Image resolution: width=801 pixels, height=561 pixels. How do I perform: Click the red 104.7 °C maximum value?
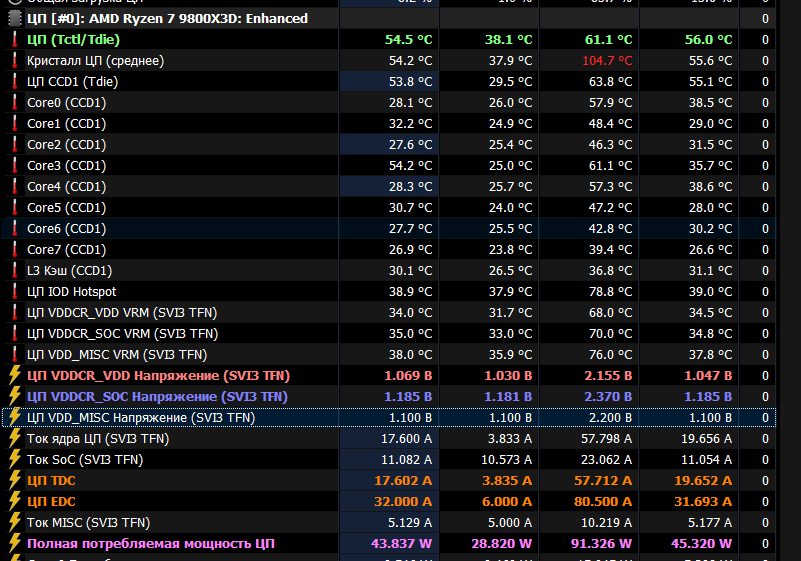click(607, 61)
